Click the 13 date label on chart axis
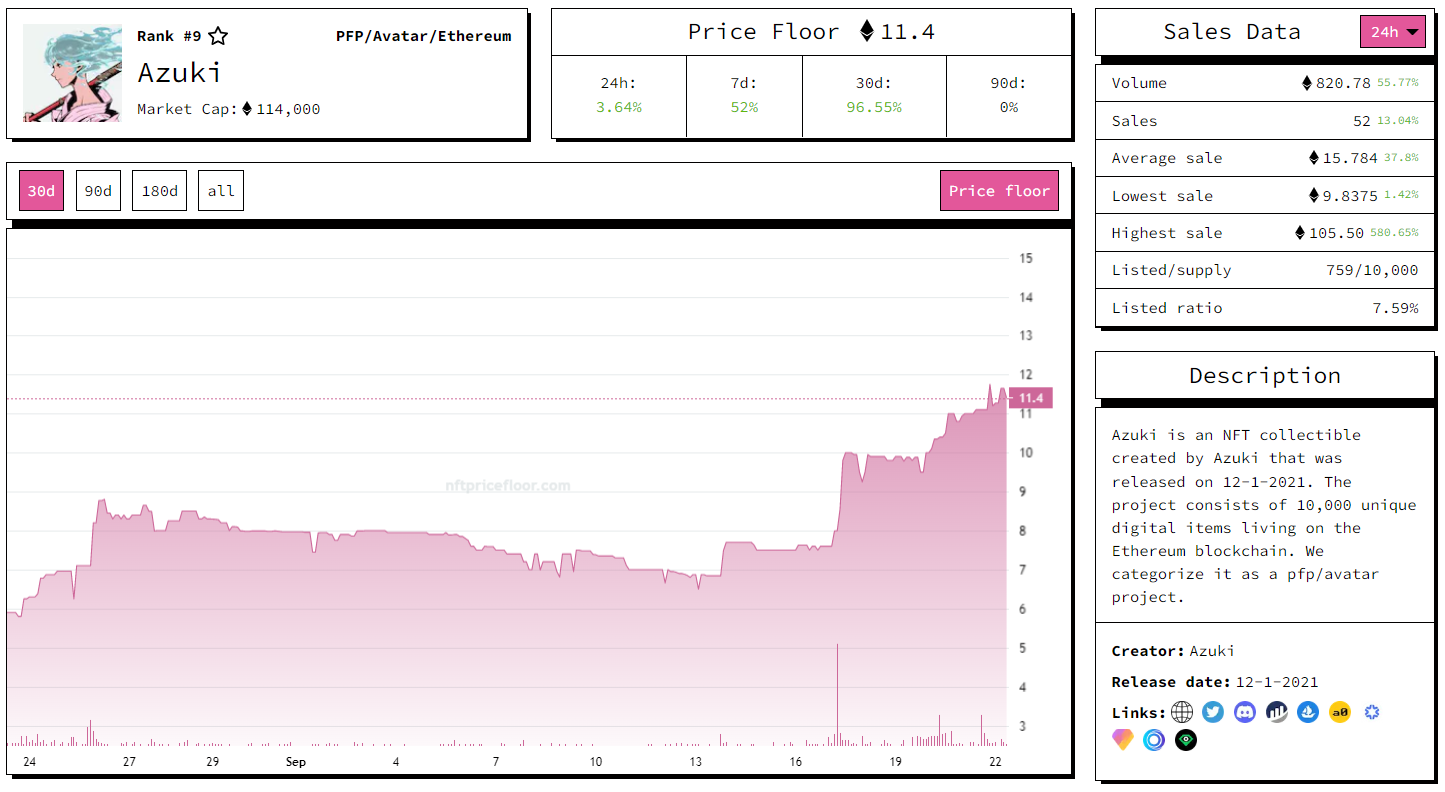The image size is (1445, 792). pos(695,762)
